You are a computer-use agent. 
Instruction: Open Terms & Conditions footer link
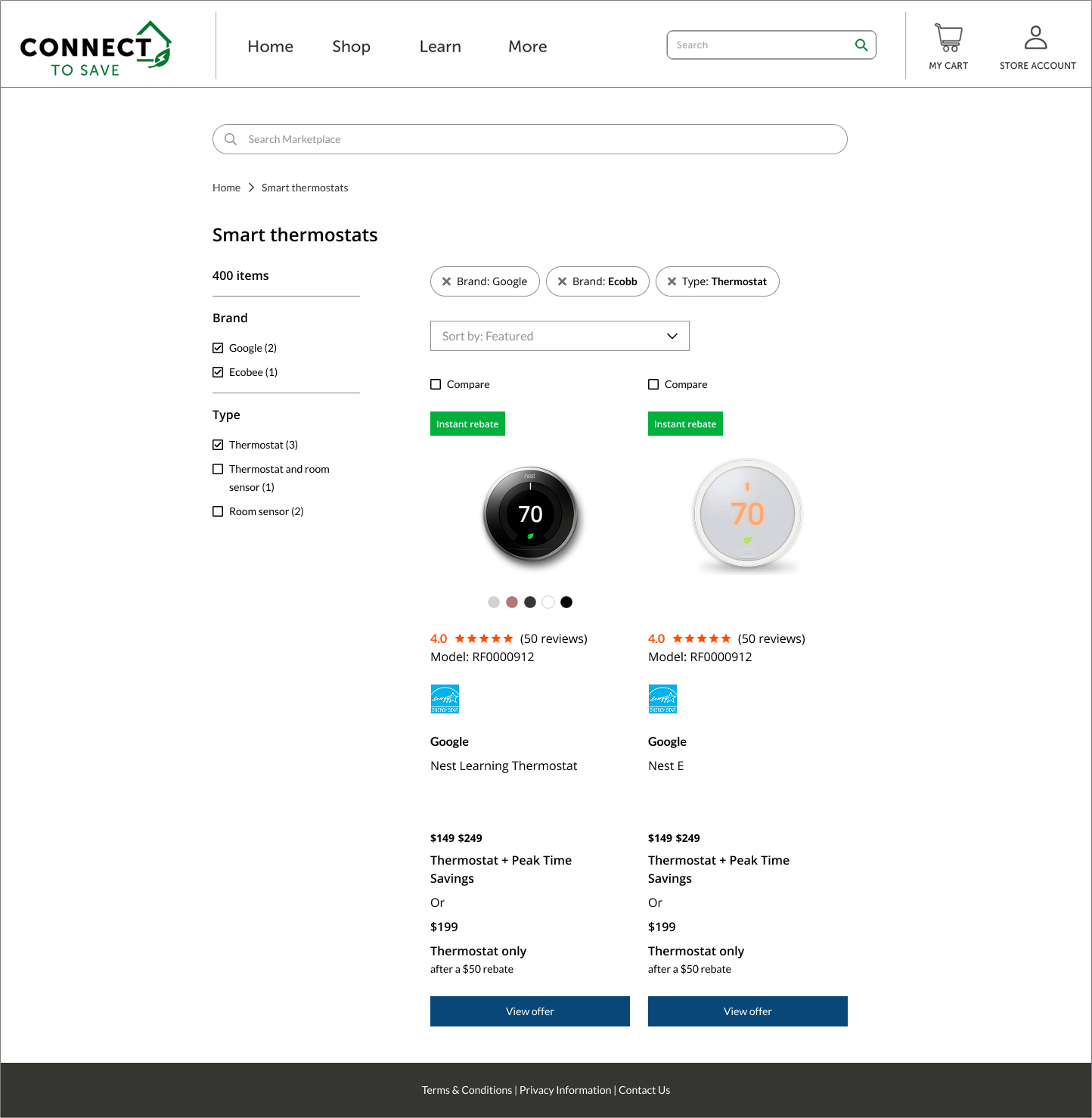(467, 1090)
